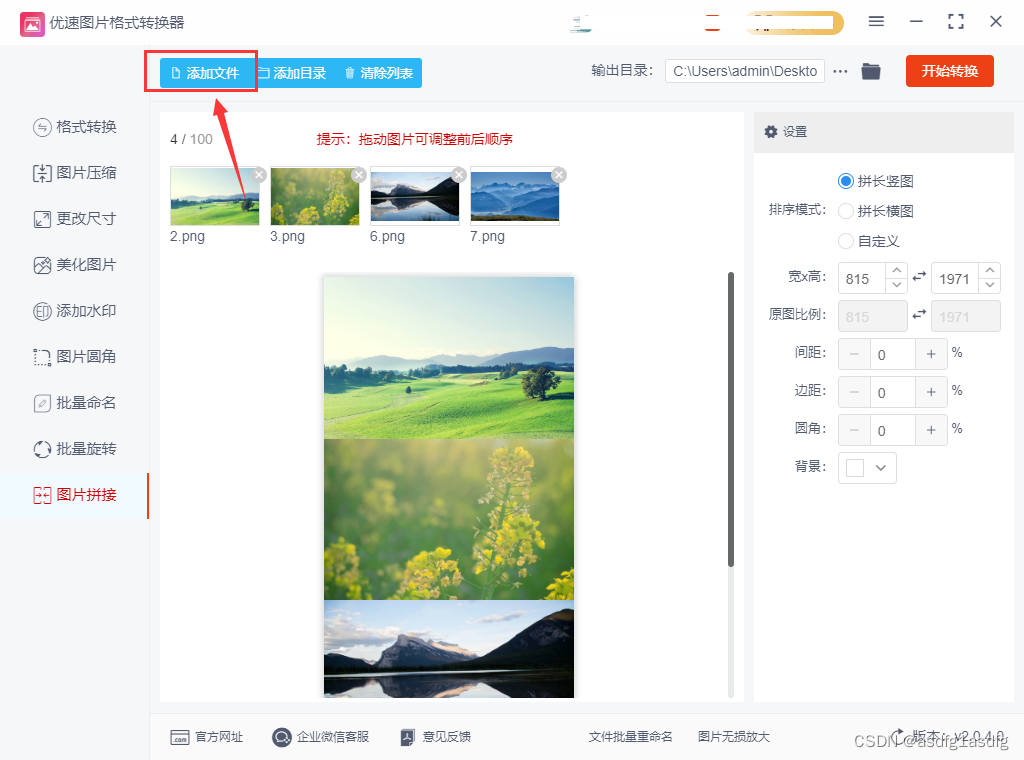This screenshot has width=1024, height=760.
Task: Click the 图片拼接 stitch icon
Action: click(x=42, y=495)
